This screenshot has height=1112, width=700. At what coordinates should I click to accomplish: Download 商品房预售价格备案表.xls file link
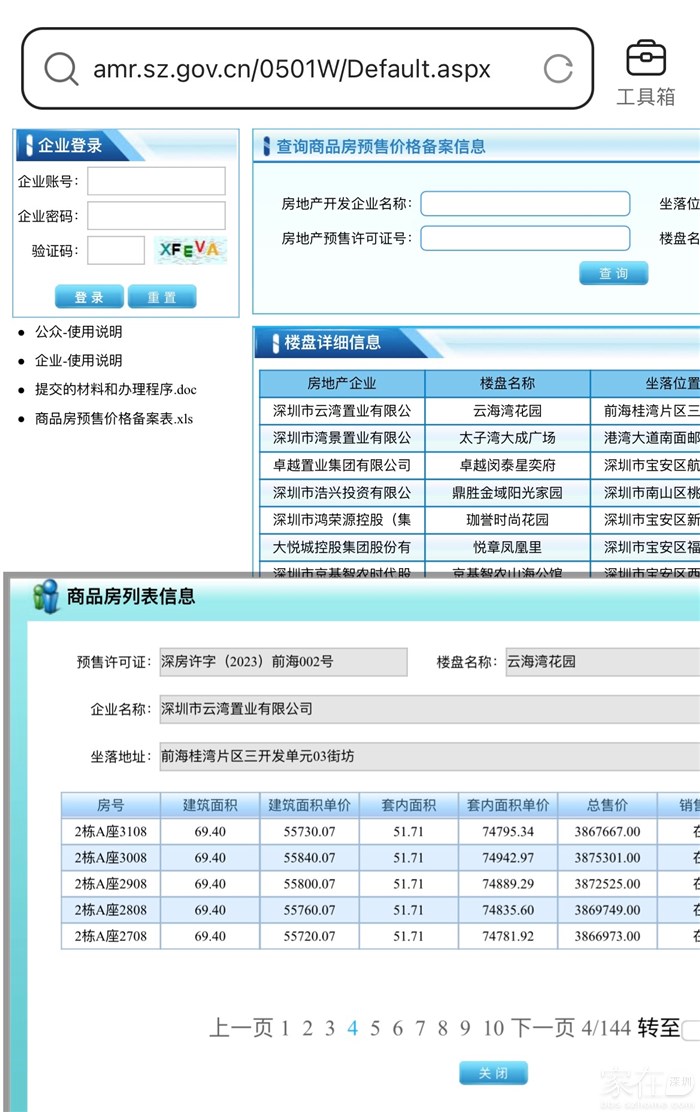pyautogui.click(x=114, y=418)
